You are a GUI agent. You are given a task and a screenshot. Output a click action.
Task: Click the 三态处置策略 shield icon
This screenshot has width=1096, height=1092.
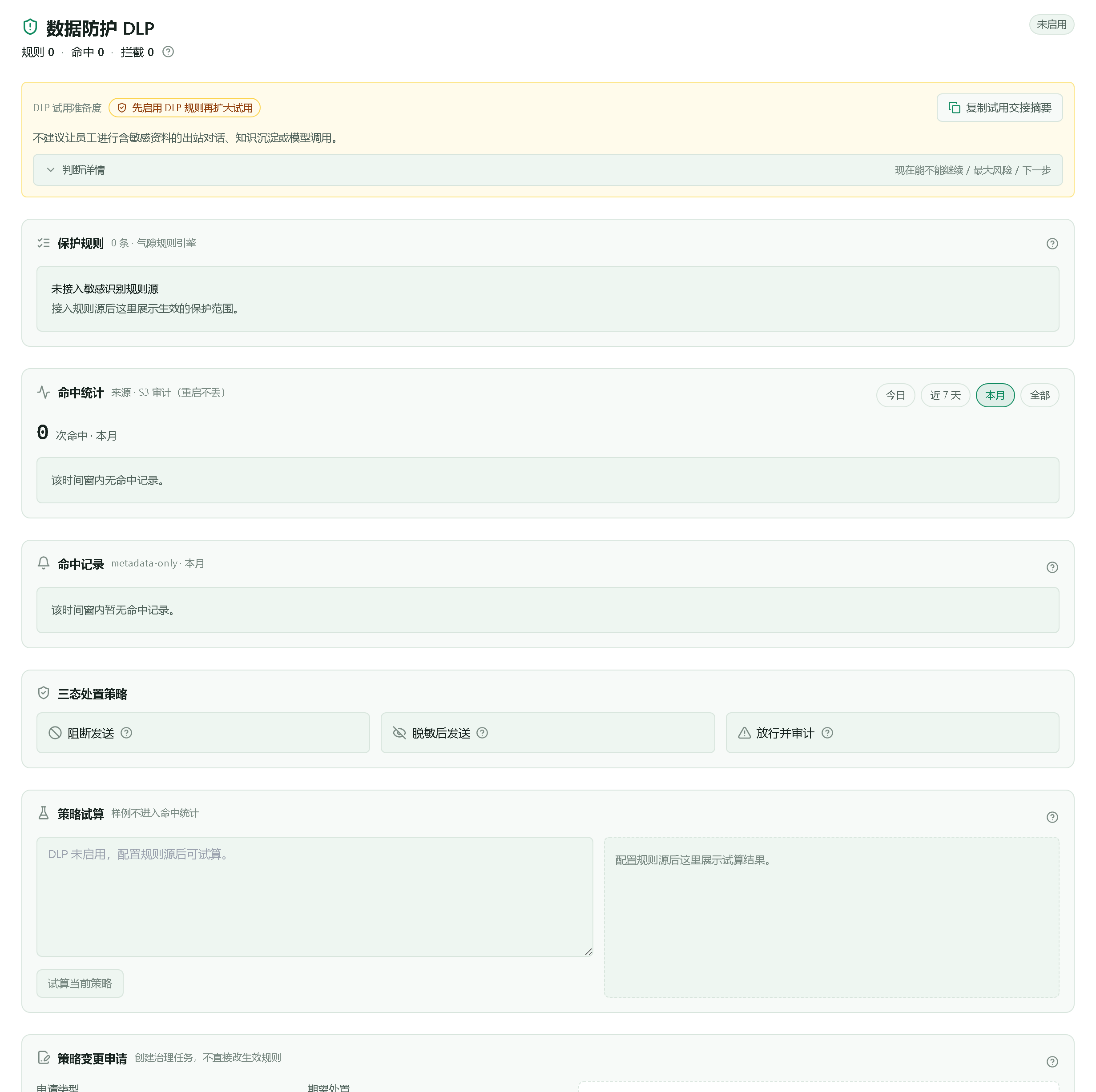pyautogui.click(x=44, y=693)
